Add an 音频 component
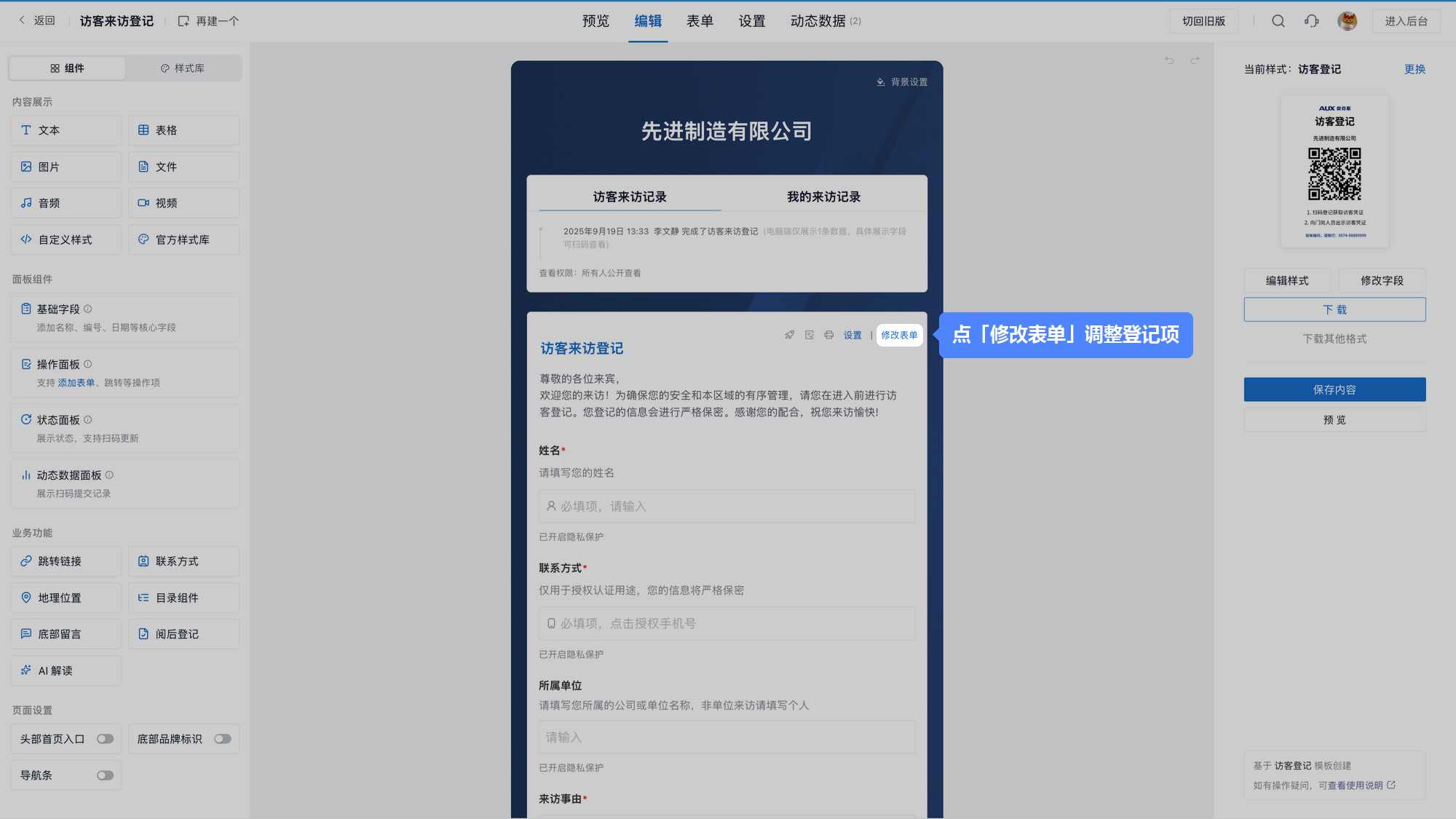The height and width of the screenshot is (819, 1456). (66, 203)
